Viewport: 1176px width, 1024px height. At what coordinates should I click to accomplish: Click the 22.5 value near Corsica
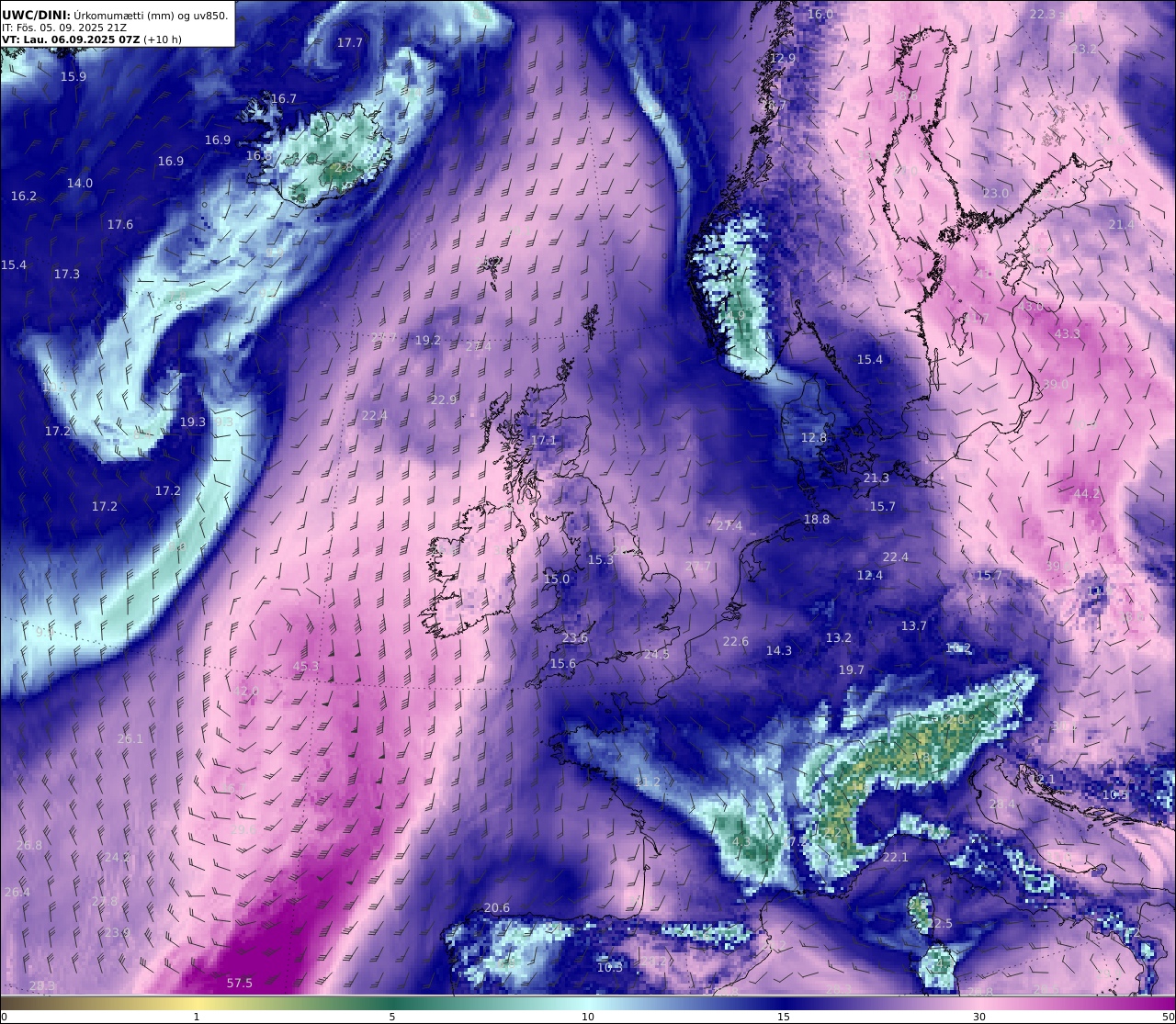[940, 924]
